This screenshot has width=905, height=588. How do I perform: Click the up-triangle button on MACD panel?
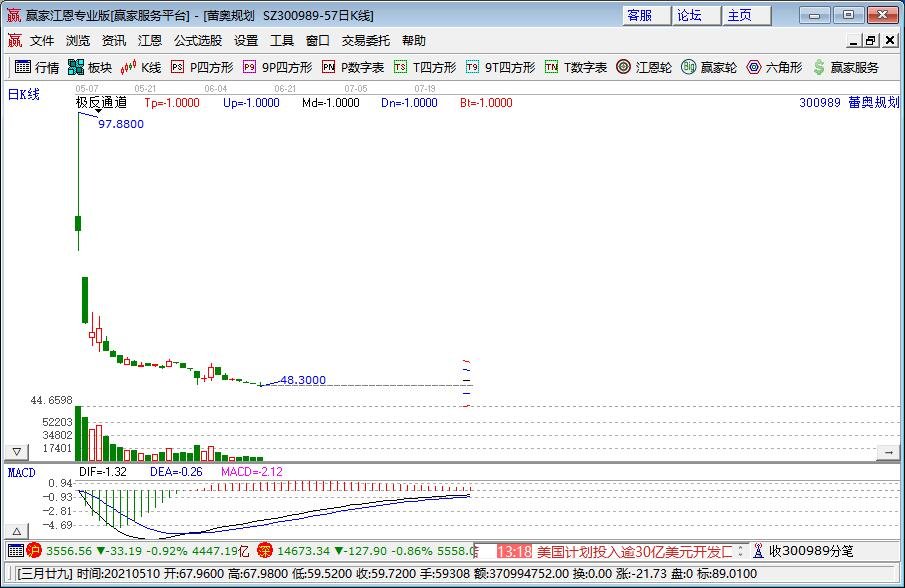tap(17, 531)
